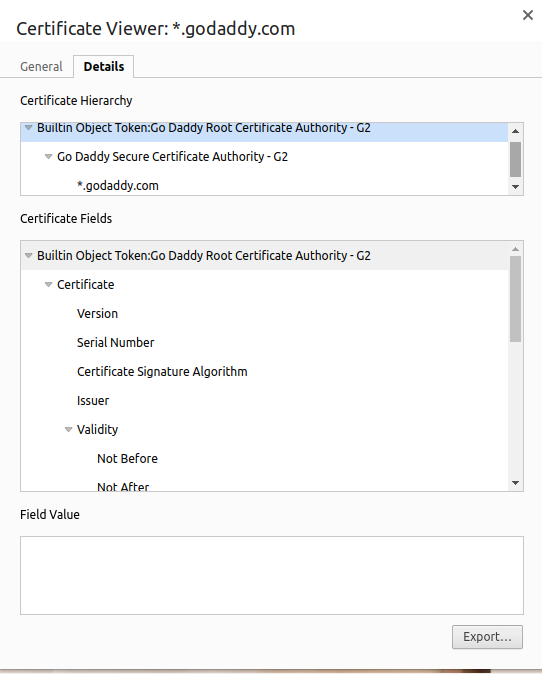Viewport: 542px width, 674px height.
Task: Select the Not After field
Action: click(123, 487)
